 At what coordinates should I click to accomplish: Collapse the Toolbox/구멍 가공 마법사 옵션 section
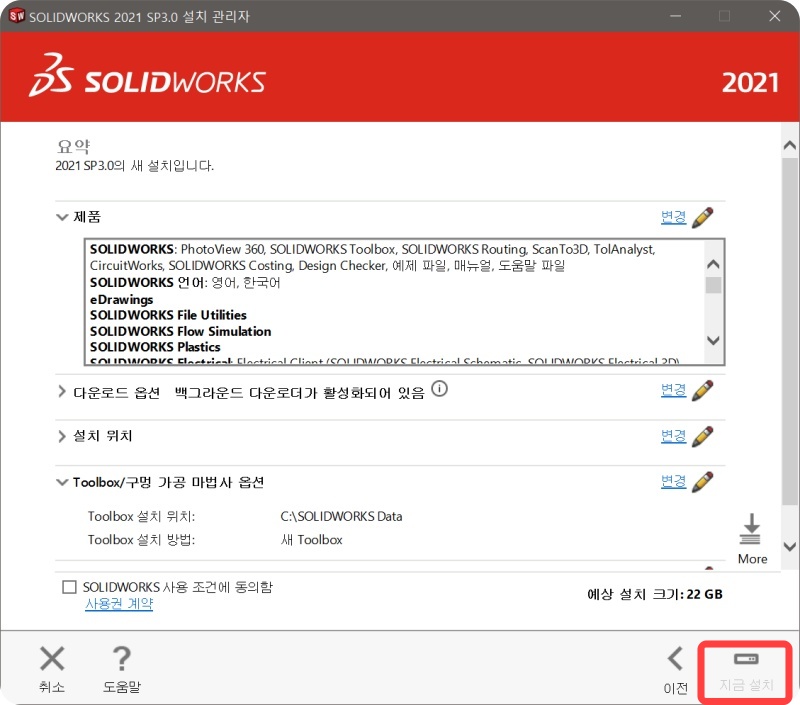(62, 482)
